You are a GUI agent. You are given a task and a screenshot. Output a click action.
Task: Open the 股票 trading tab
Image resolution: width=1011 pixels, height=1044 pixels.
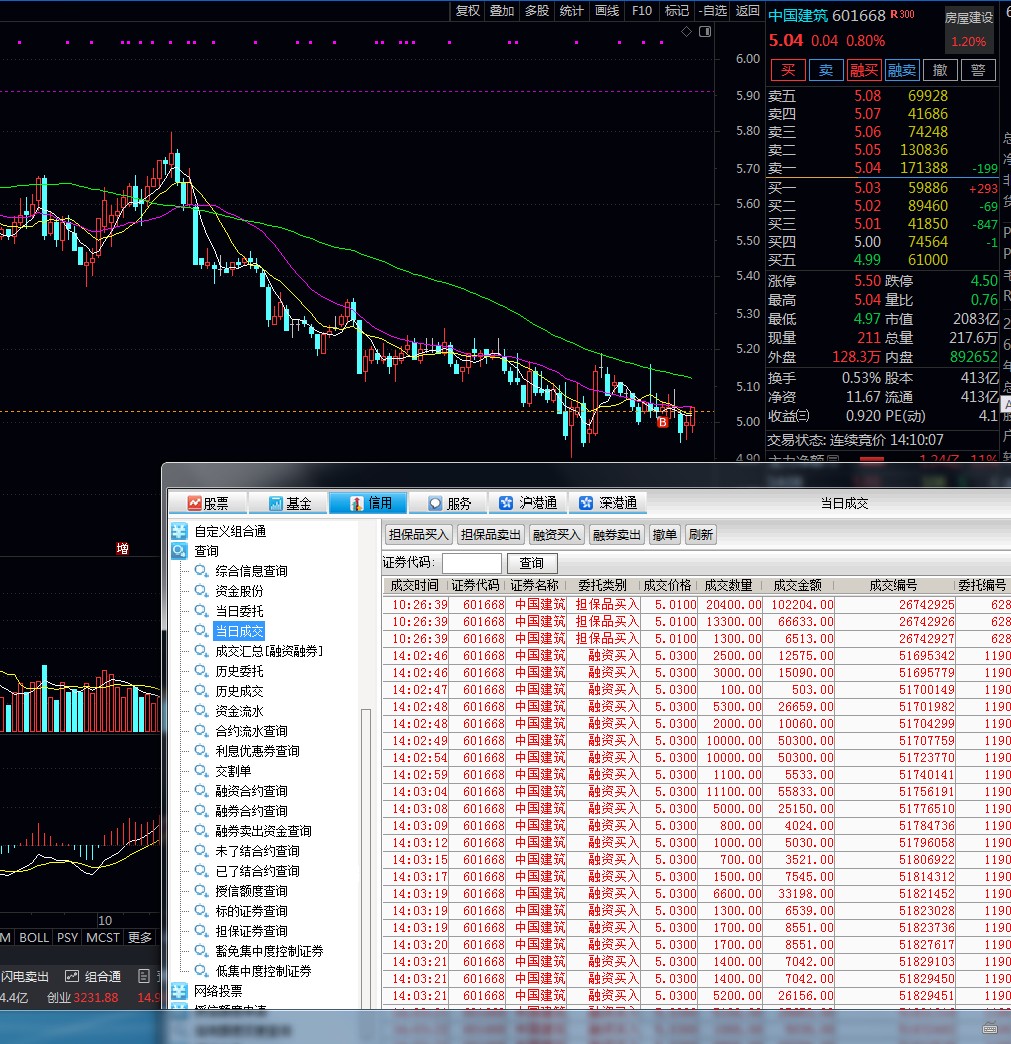[208, 503]
